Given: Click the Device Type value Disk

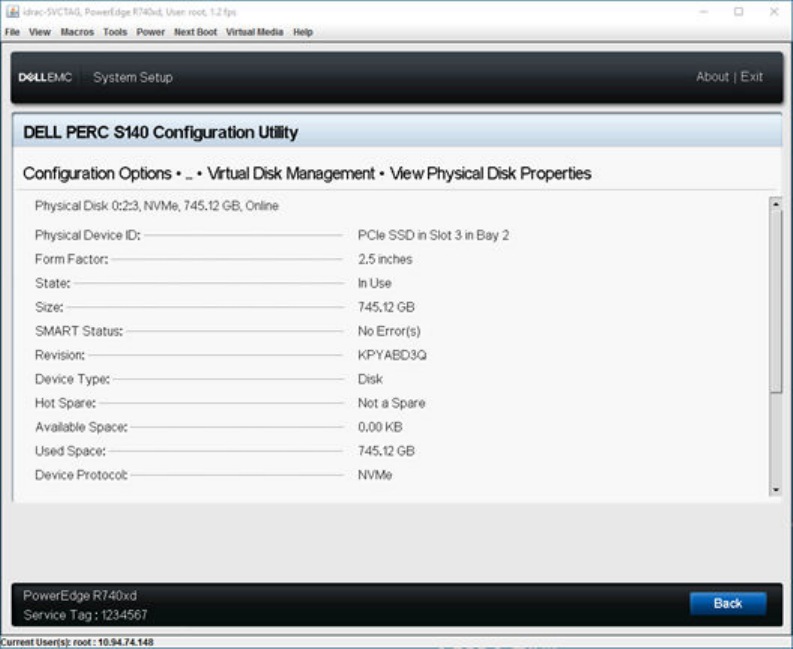Looking at the screenshot, I should click(x=370, y=379).
